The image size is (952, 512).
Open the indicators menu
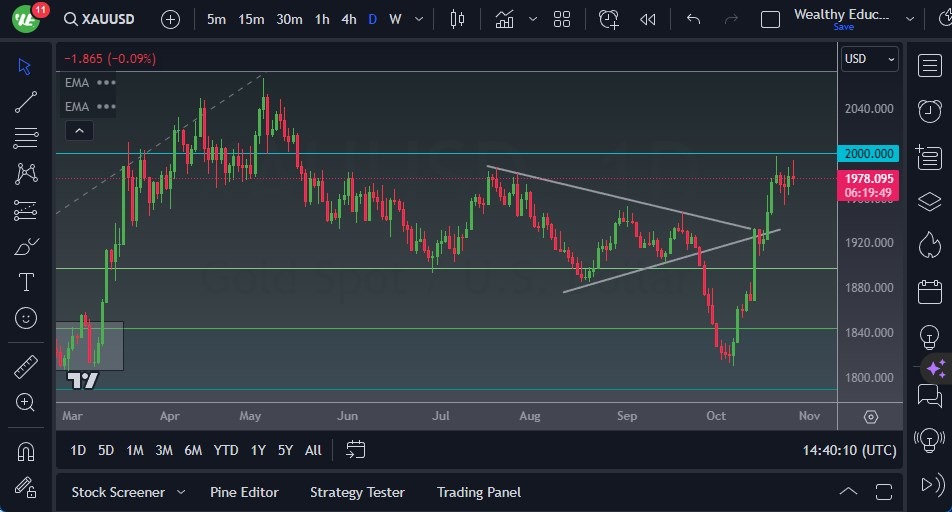(x=505, y=19)
